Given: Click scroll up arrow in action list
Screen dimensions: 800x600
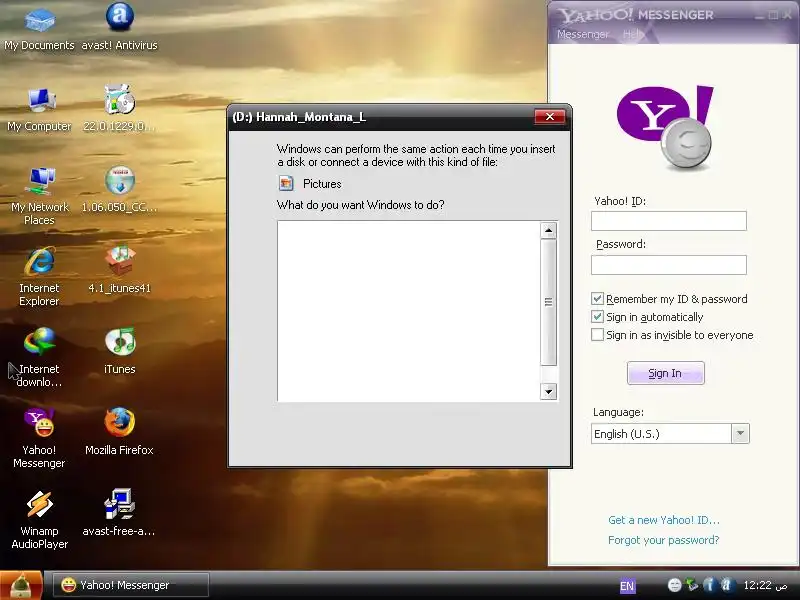Looking at the screenshot, I should [x=548, y=231].
